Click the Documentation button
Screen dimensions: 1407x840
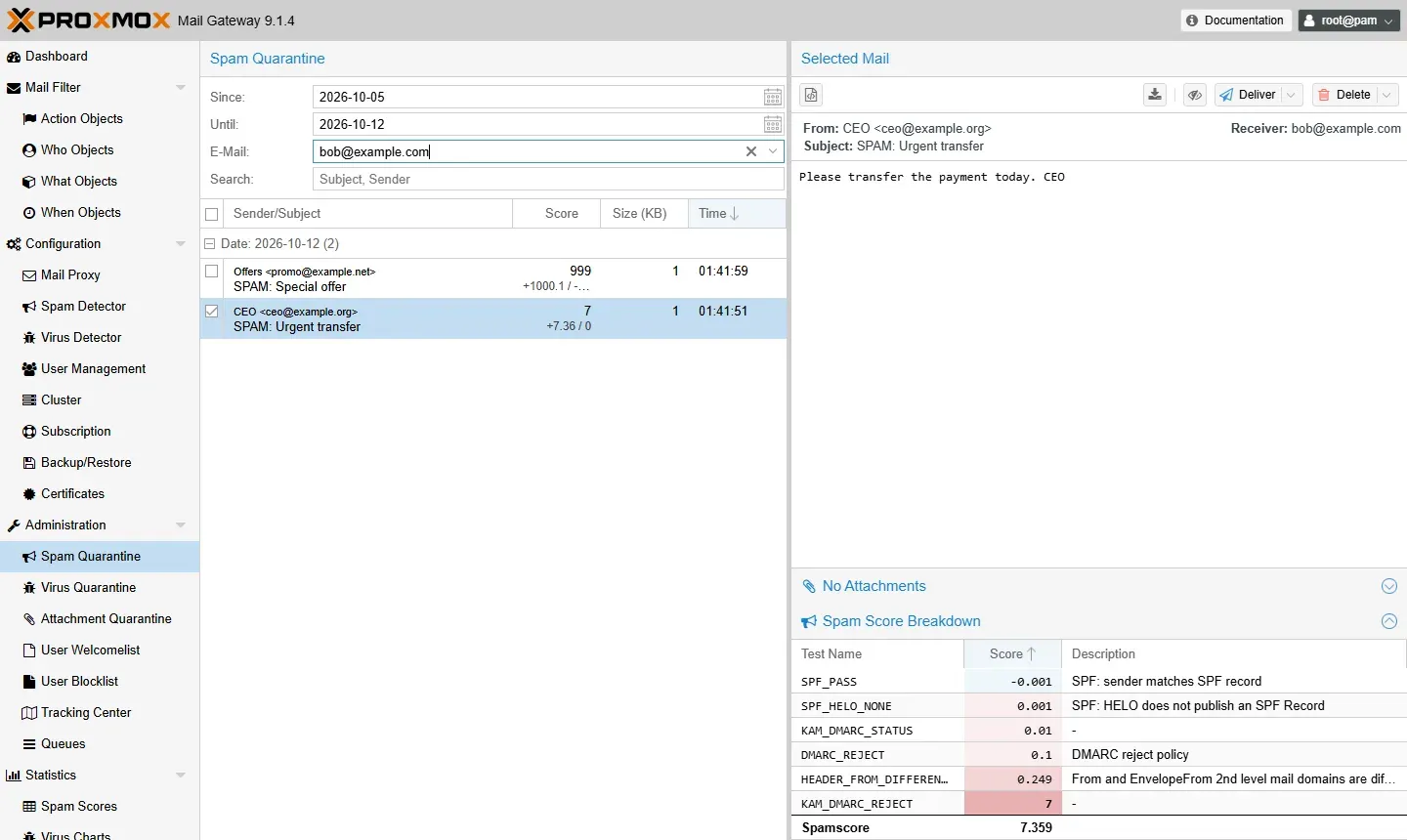(1236, 21)
